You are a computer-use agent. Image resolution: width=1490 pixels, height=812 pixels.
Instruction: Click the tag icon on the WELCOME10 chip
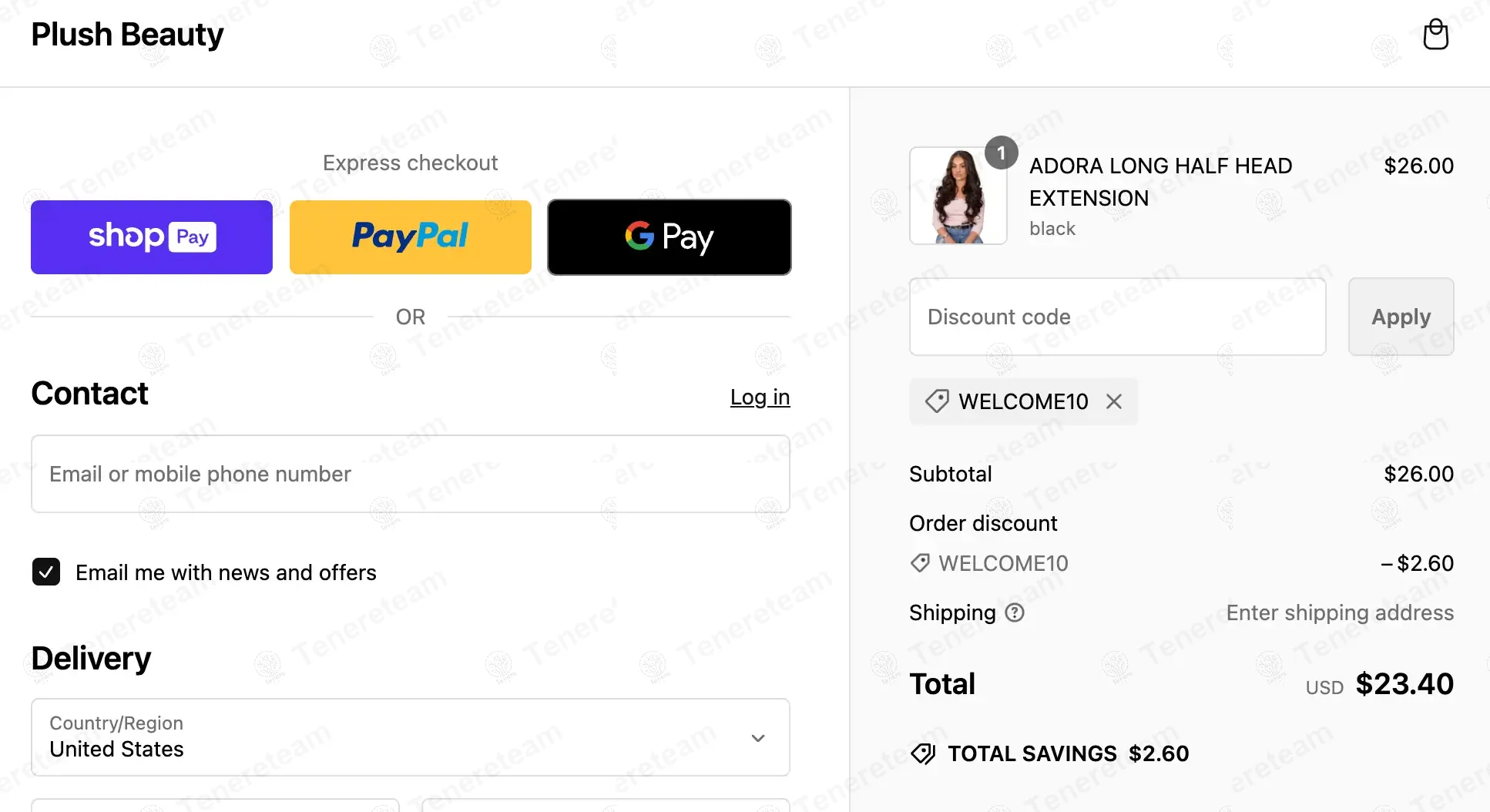[x=937, y=401]
